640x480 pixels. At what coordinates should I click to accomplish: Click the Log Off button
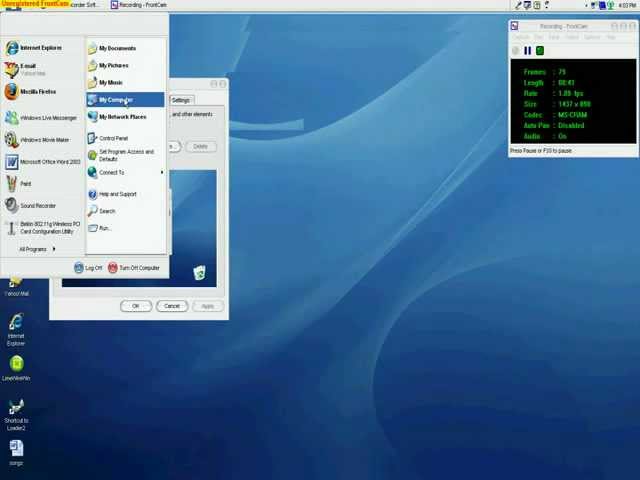coord(88,268)
